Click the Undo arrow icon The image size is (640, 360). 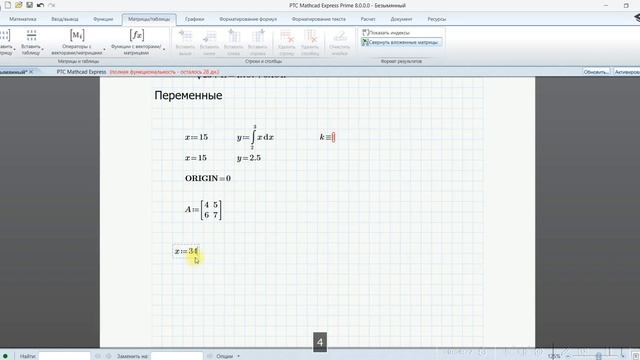pyautogui.click(x=40, y=5)
